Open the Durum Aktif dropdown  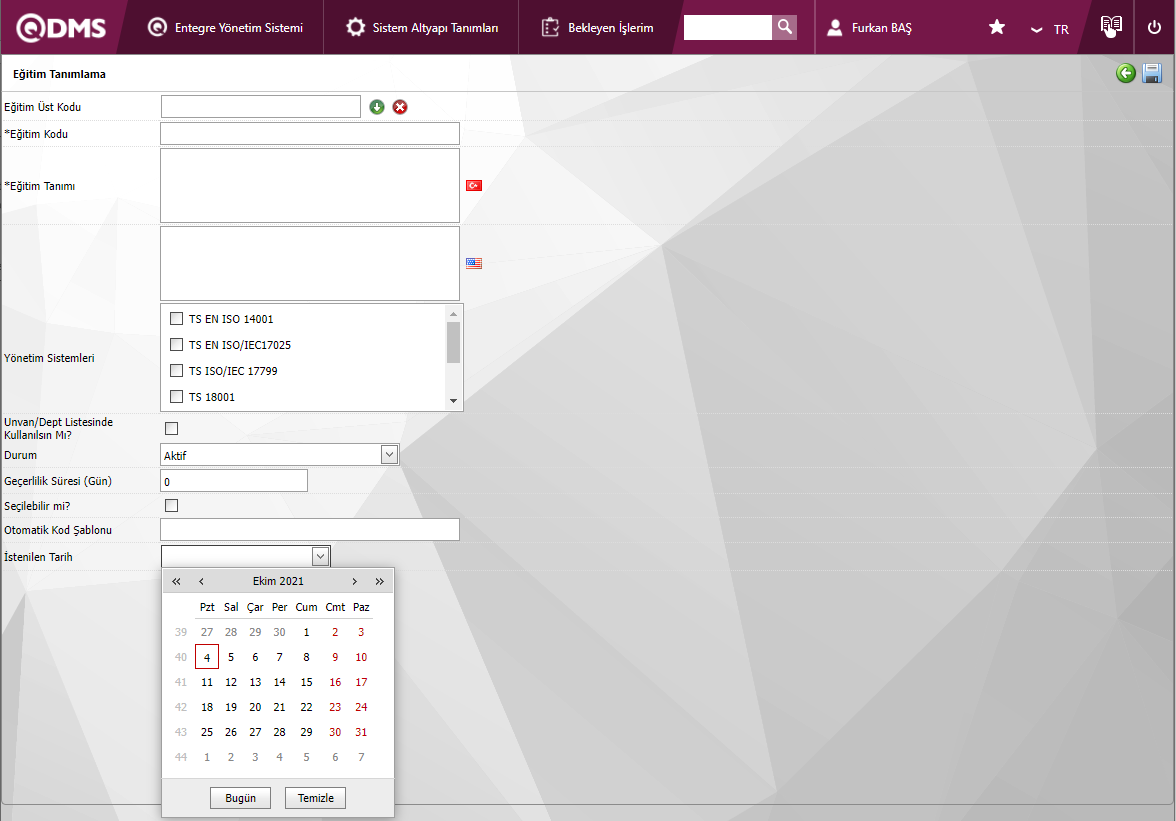coord(280,455)
